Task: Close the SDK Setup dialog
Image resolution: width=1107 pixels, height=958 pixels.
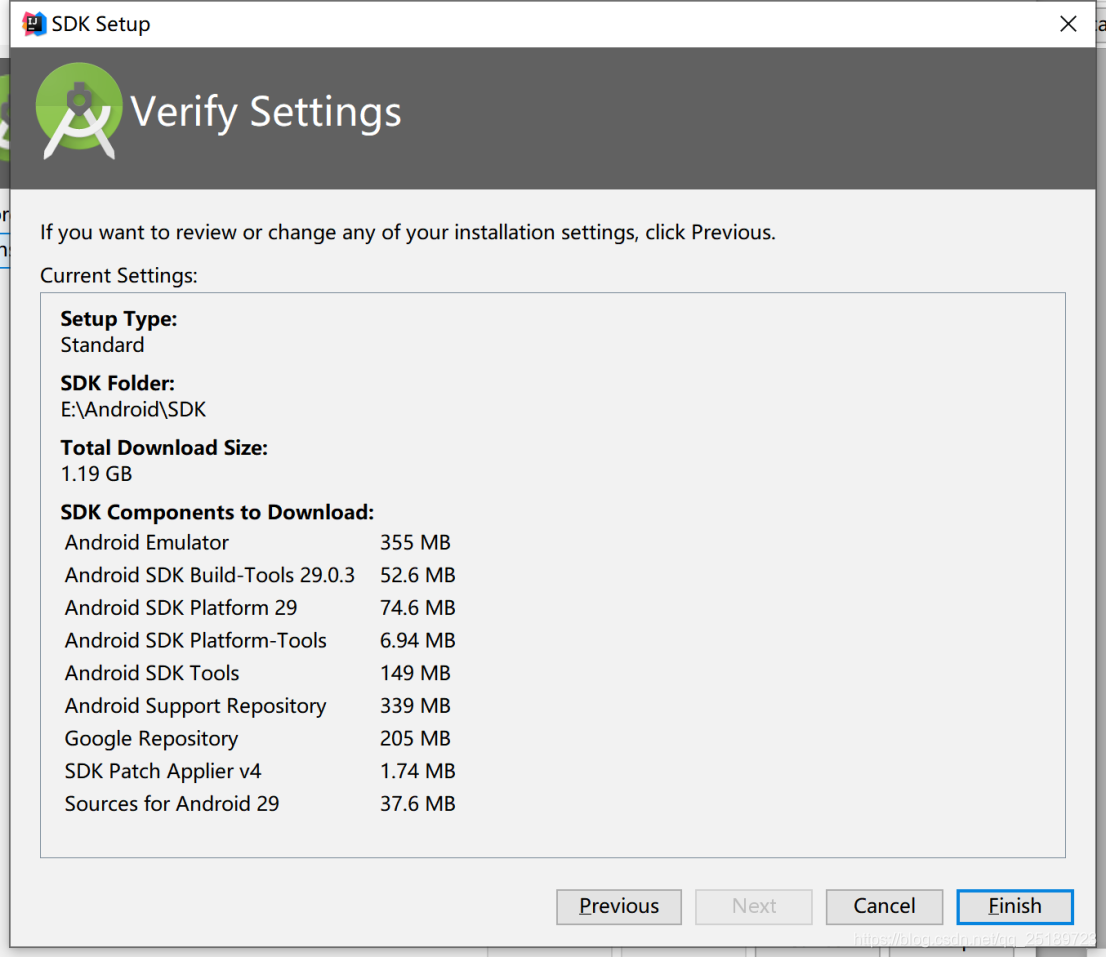Action: (x=1067, y=24)
